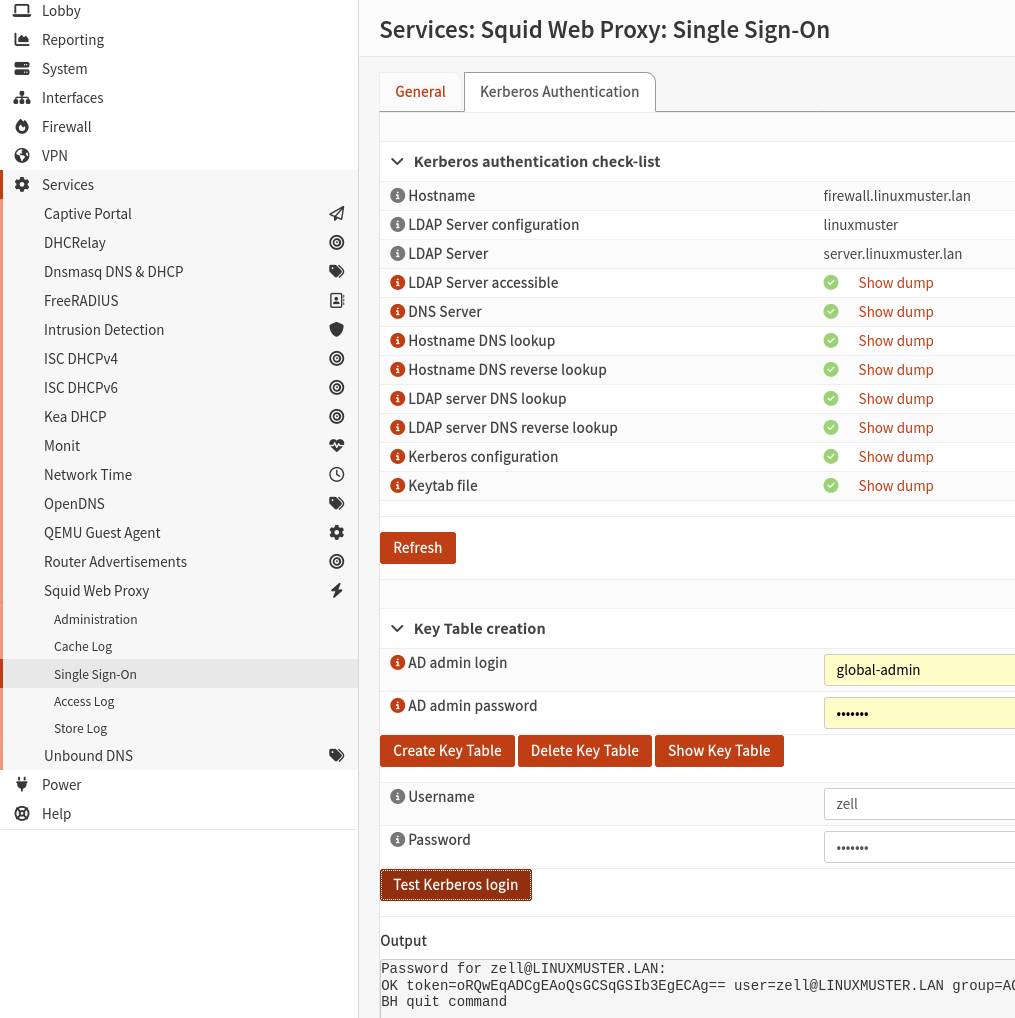The height and width of the screenshot is (1018, 1015).
Task: Collapse Kerberos authentication check-list section
Action: point(397,162)
